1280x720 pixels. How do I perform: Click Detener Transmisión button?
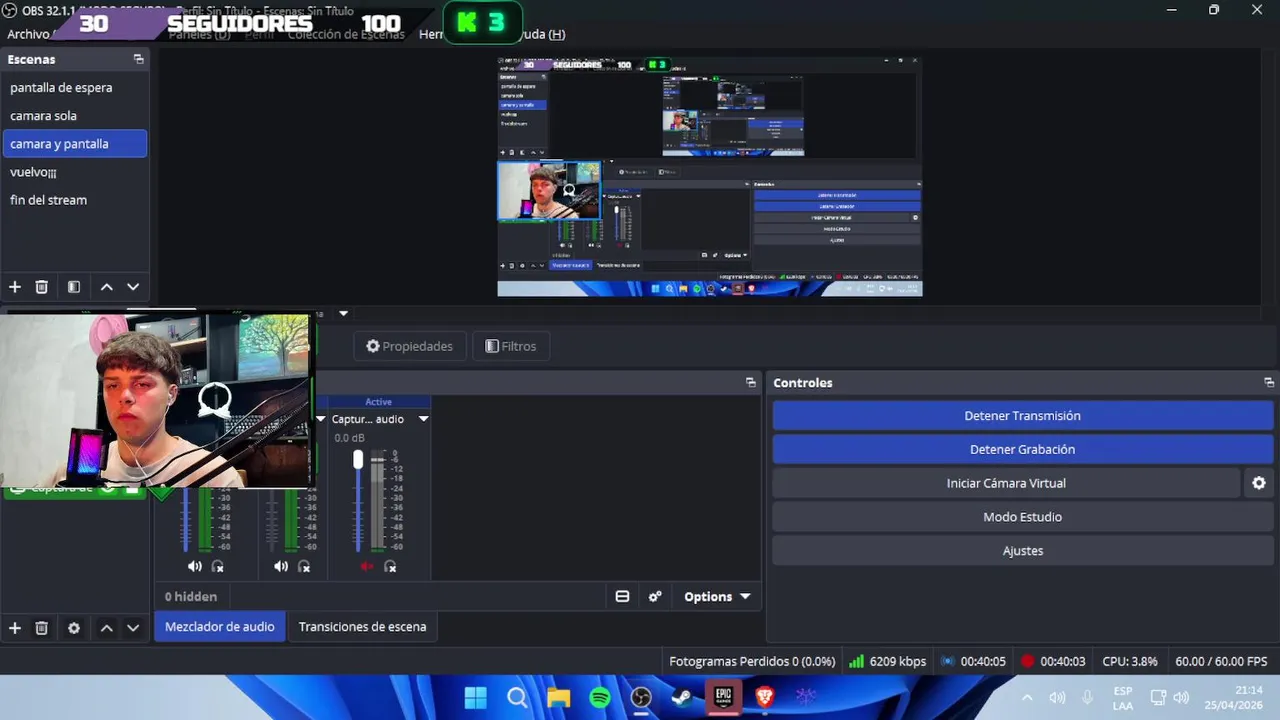point(1022,416)
